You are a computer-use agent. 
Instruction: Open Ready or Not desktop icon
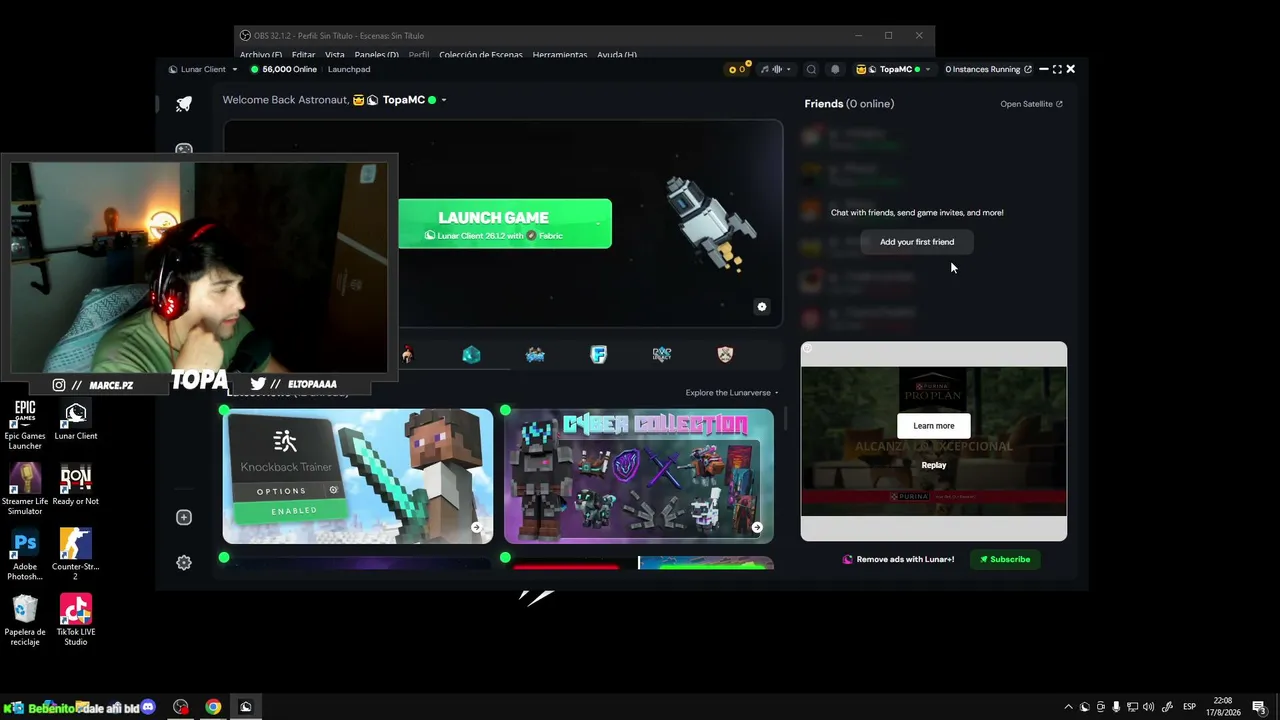click(x=76, y=486)
